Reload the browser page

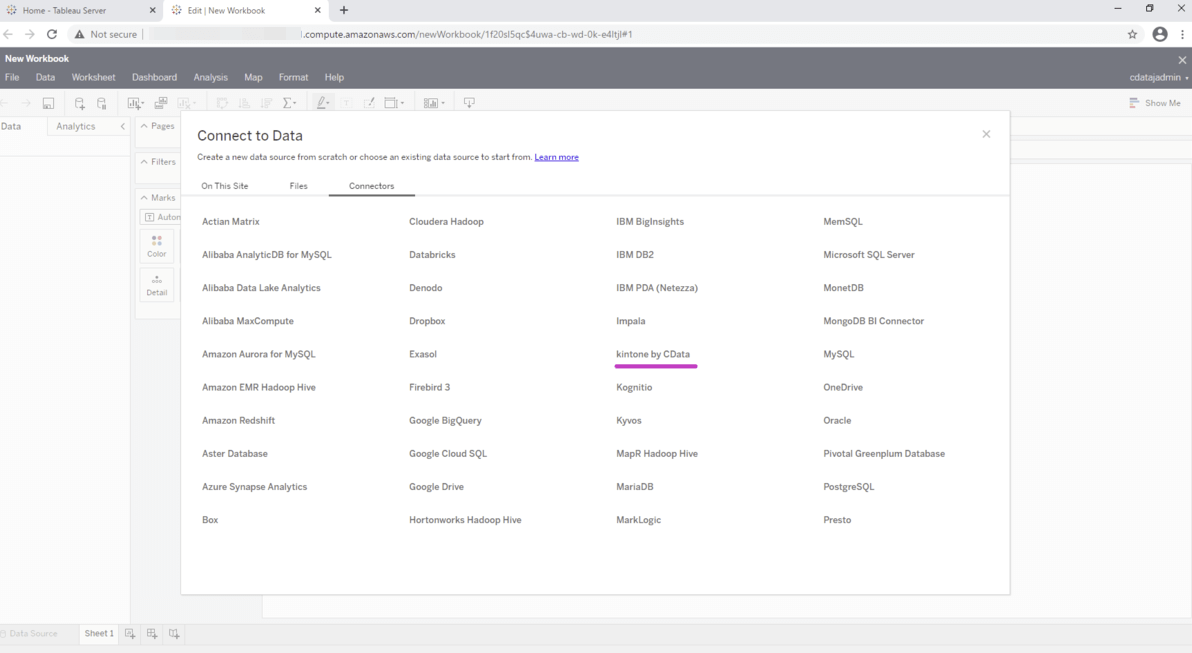point(52,34)
